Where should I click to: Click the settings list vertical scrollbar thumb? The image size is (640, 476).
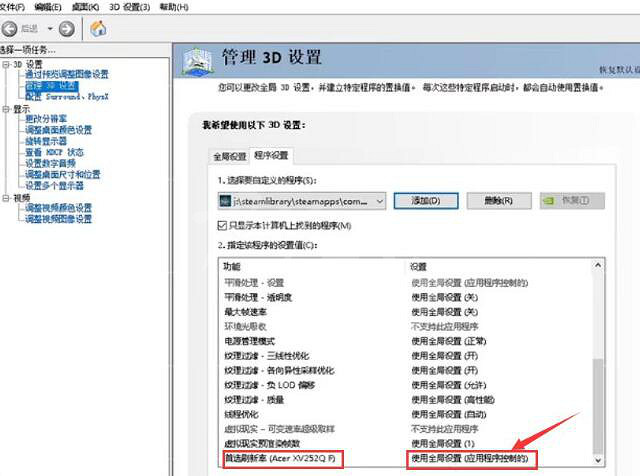tap(598, 406)
